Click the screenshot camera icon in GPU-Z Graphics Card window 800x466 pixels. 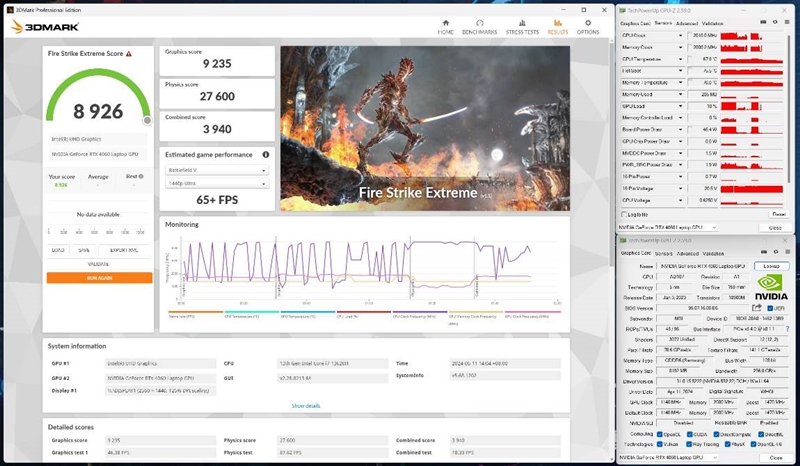tap(764, 252)
